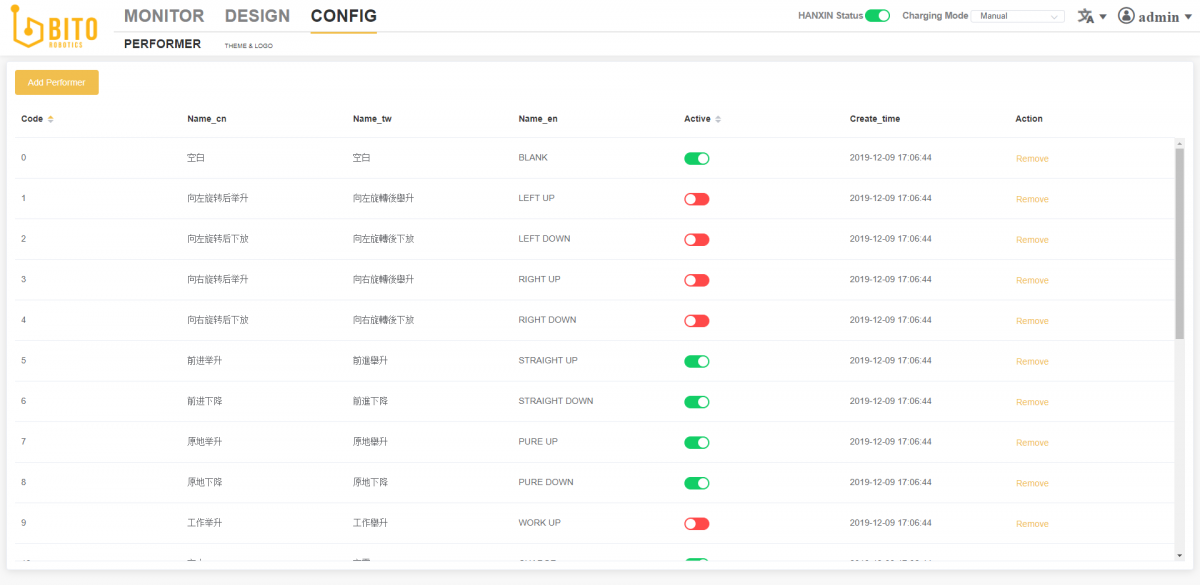Click the 原地下降 Name_cn cell

click(x=204, y=482)
